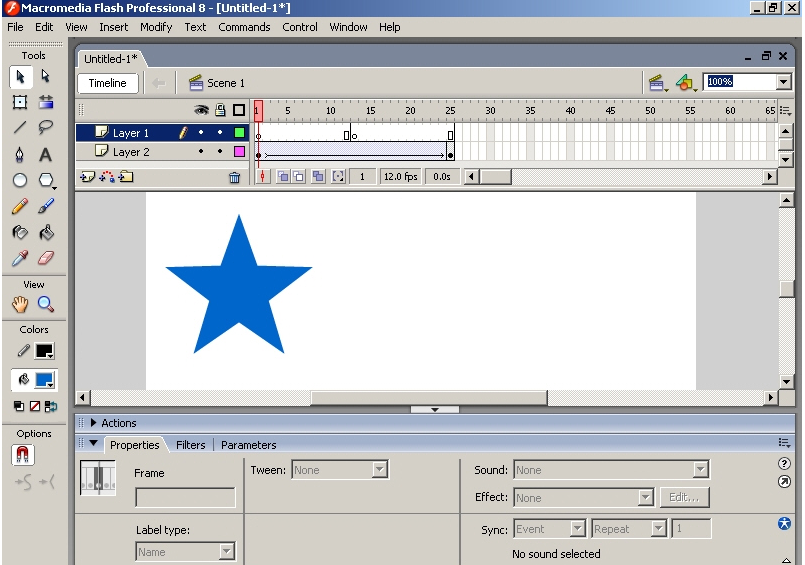Select the Subselection (white arrow) tool
The width and height of the screenshot is (805, 565).
[x=46, y=76]
